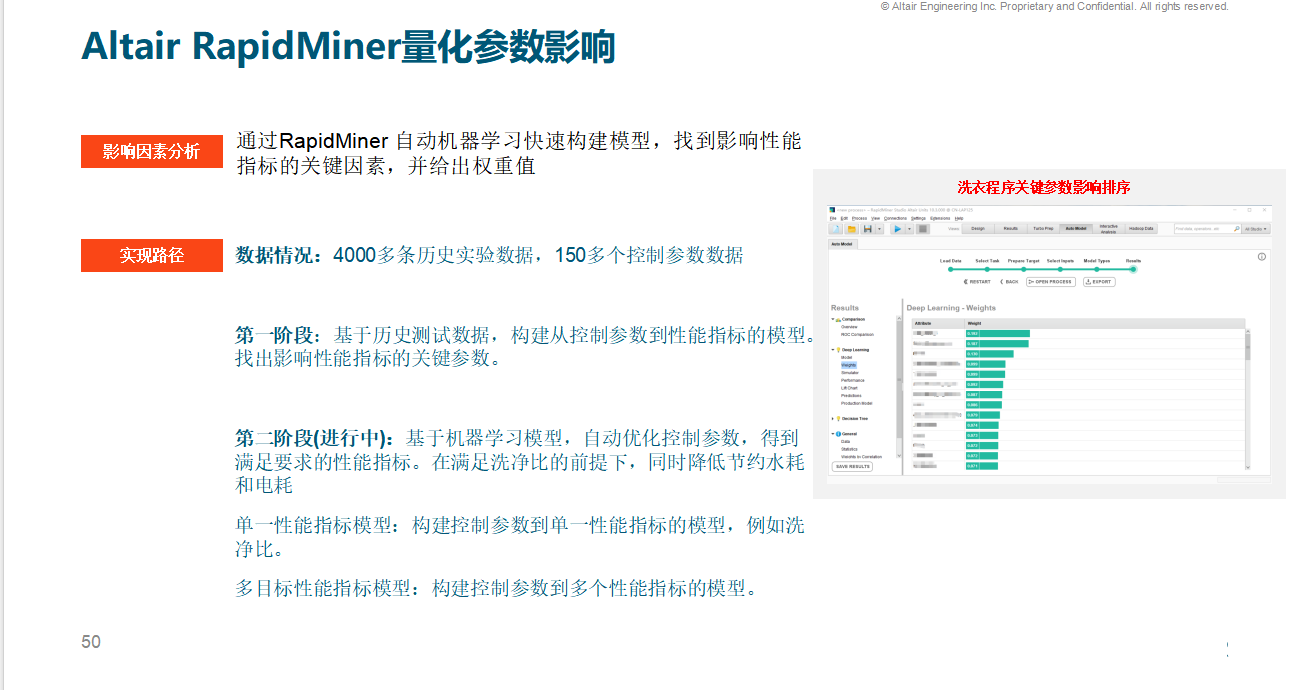Click the gray Stop process icon
The height and width of the screenshot is (690, 1293).
tap(923, 229)
